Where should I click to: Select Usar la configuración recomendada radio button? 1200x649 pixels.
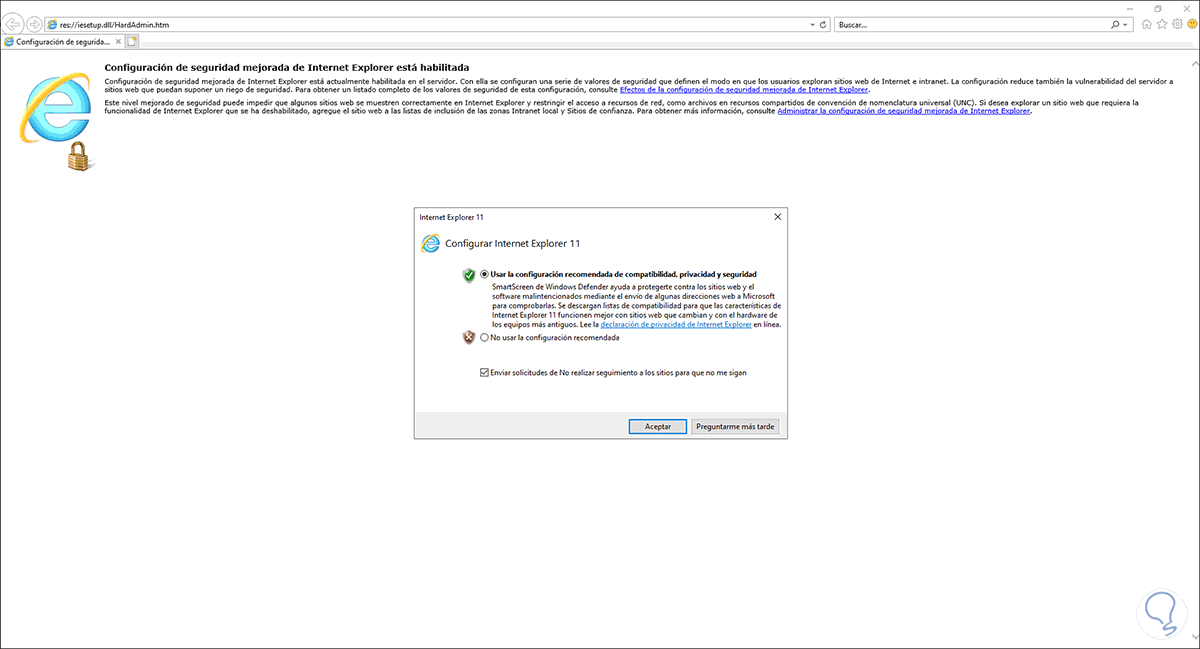pos(485,274)
